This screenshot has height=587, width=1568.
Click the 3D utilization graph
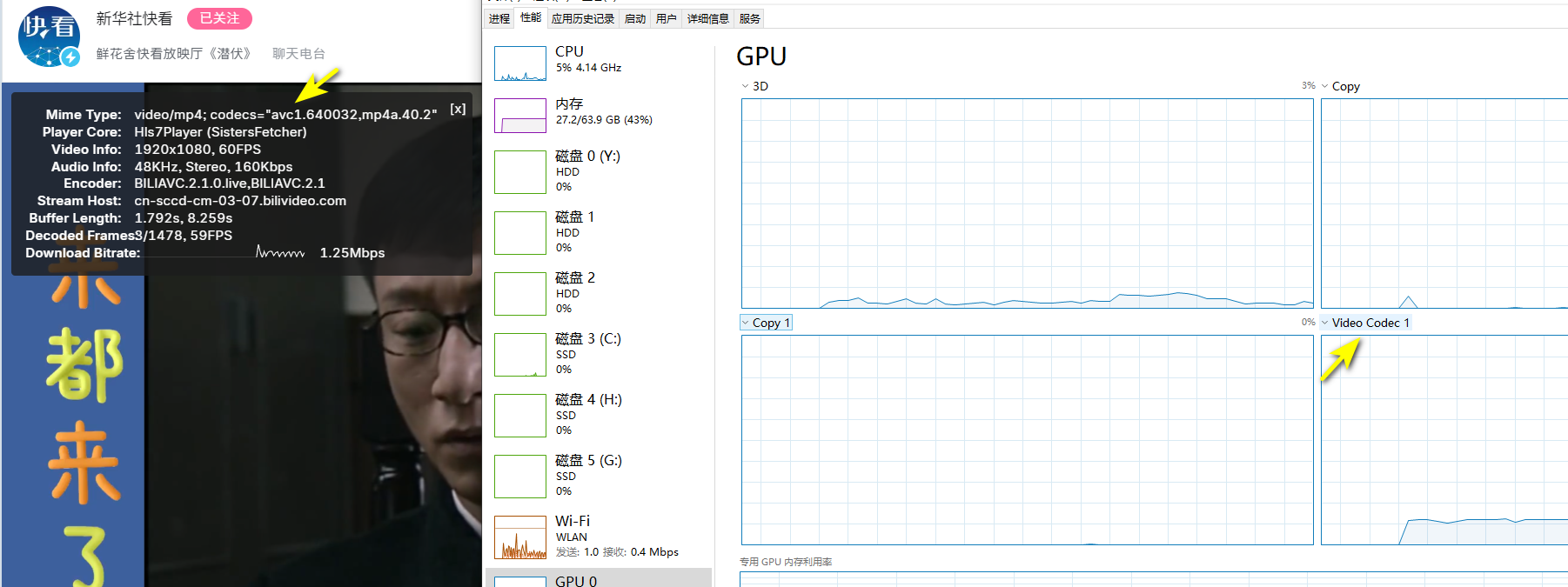[1027, 203]
